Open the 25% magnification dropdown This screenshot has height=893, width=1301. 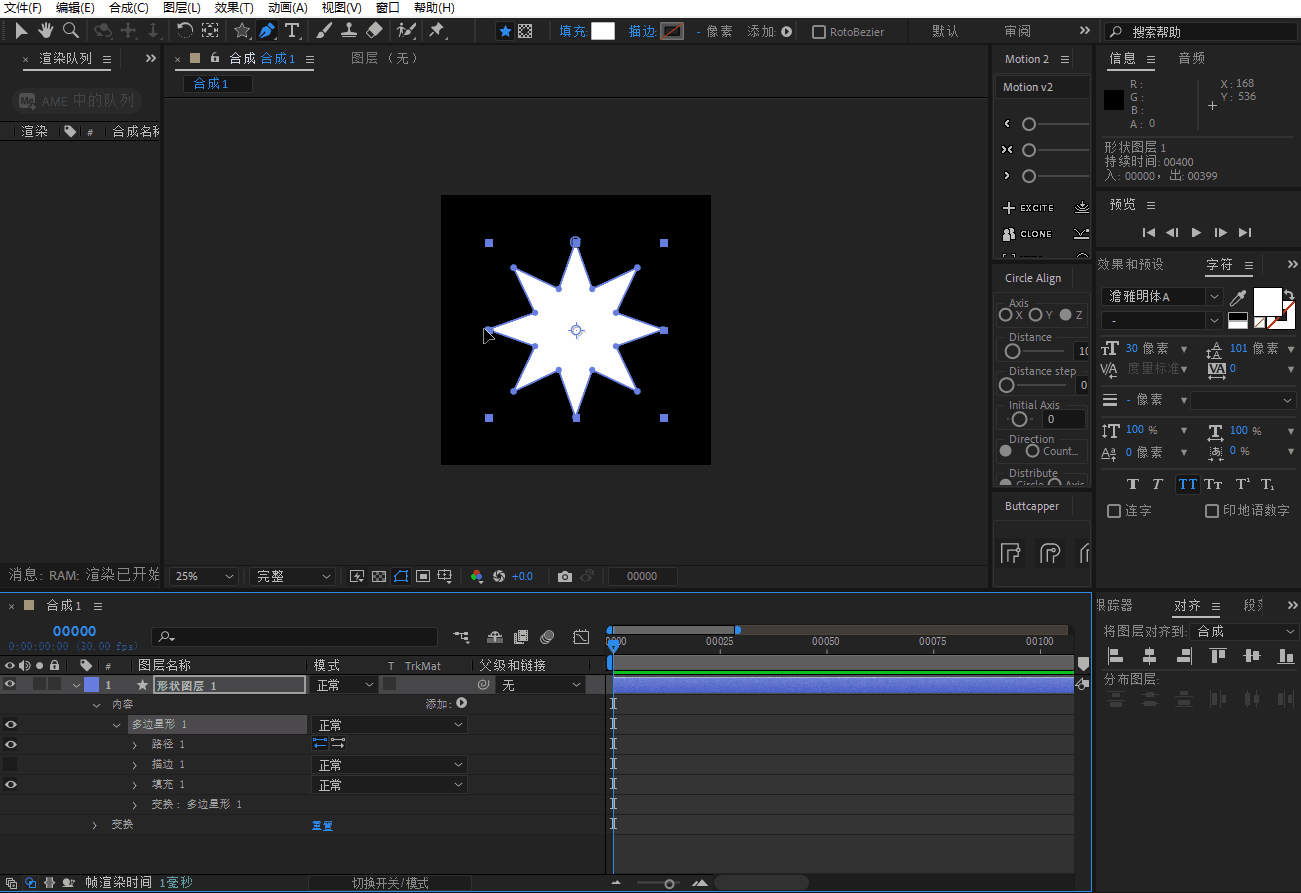click(x=205, y=577)
